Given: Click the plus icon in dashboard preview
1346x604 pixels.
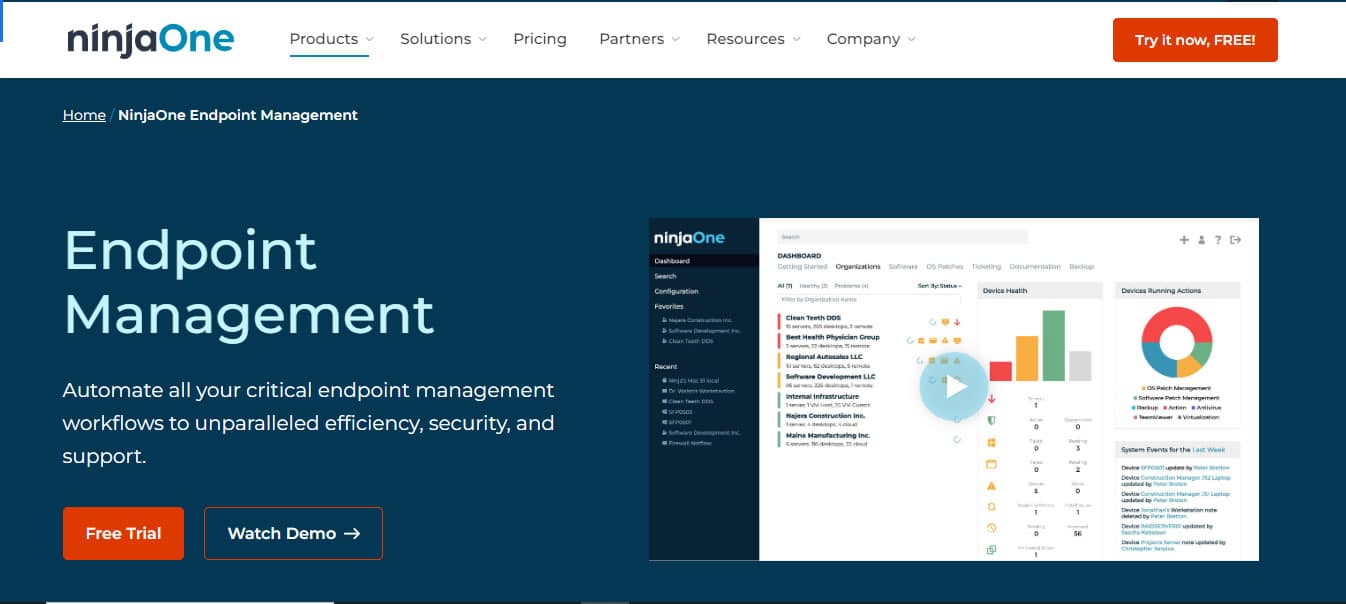Looking at the screenshot, I should coord(1184,240).
